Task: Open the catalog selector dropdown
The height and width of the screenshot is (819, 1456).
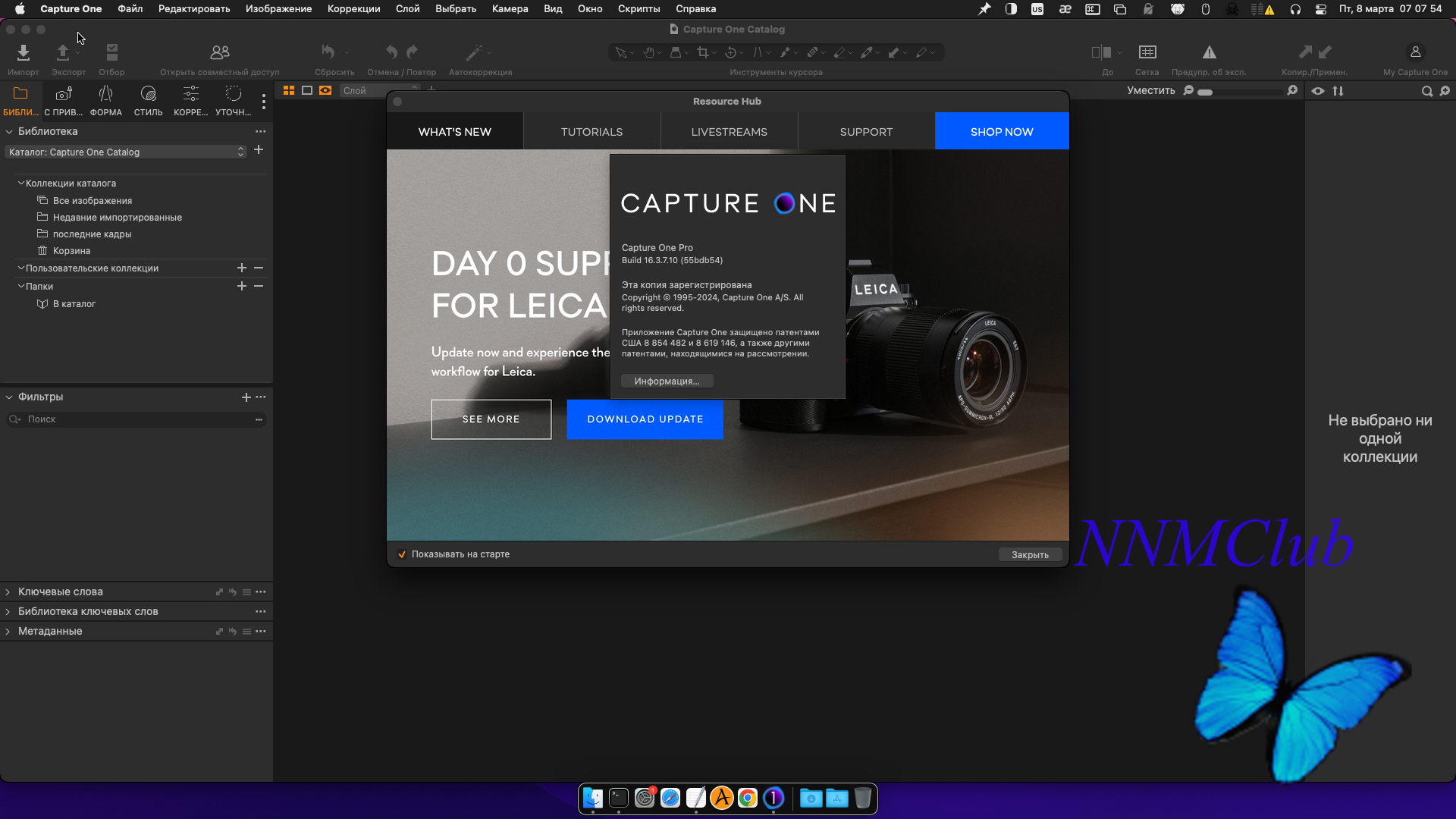Action: point(126,152)
